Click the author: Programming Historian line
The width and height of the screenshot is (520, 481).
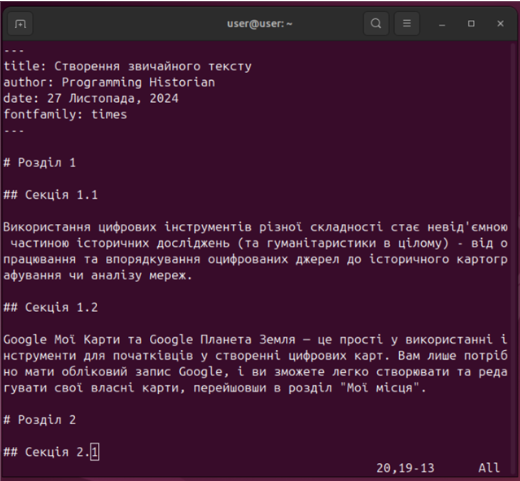(x=109, y=82)
